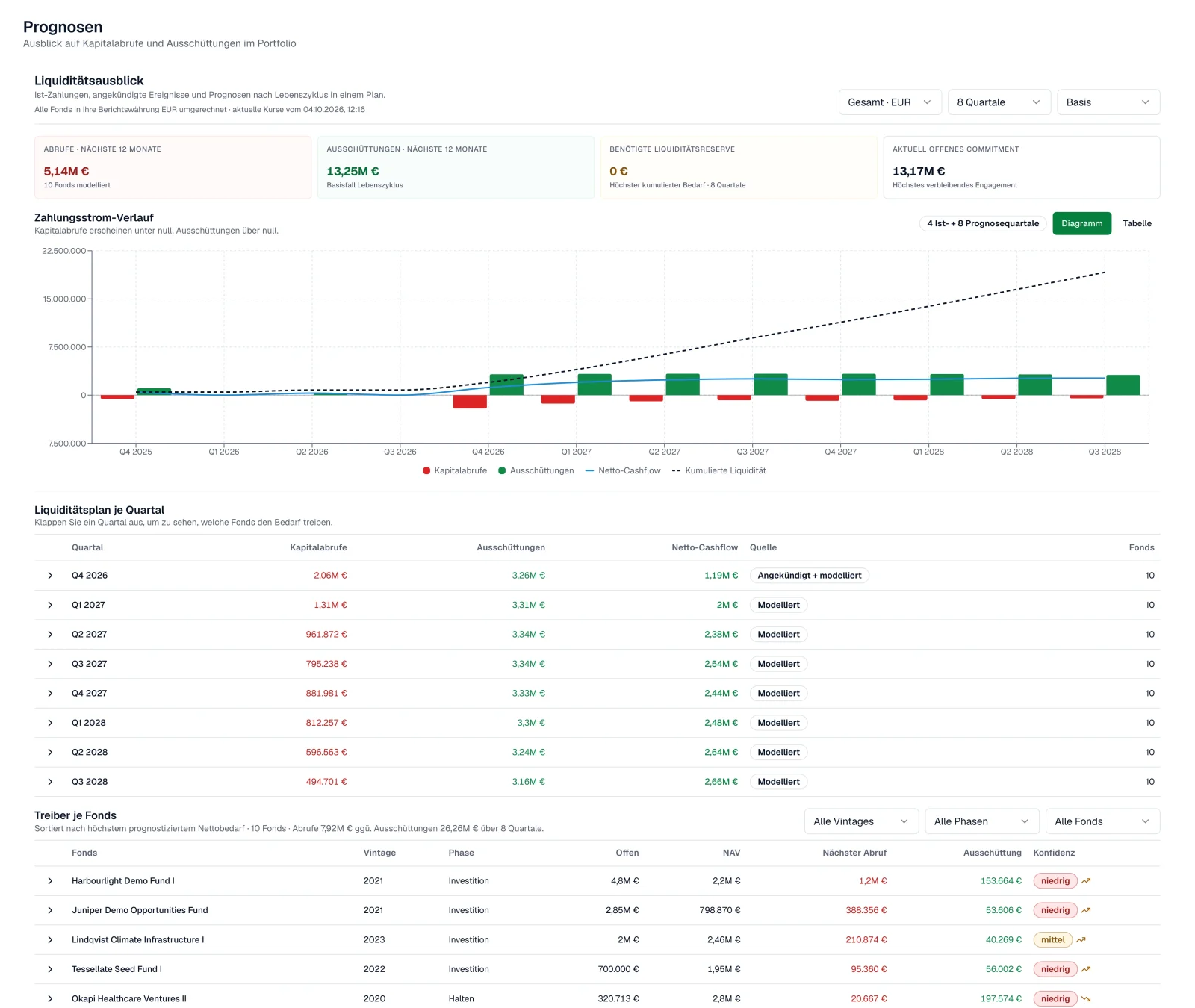Open the Gesamt · EUR currency dropdown

(x=890, y=102)
